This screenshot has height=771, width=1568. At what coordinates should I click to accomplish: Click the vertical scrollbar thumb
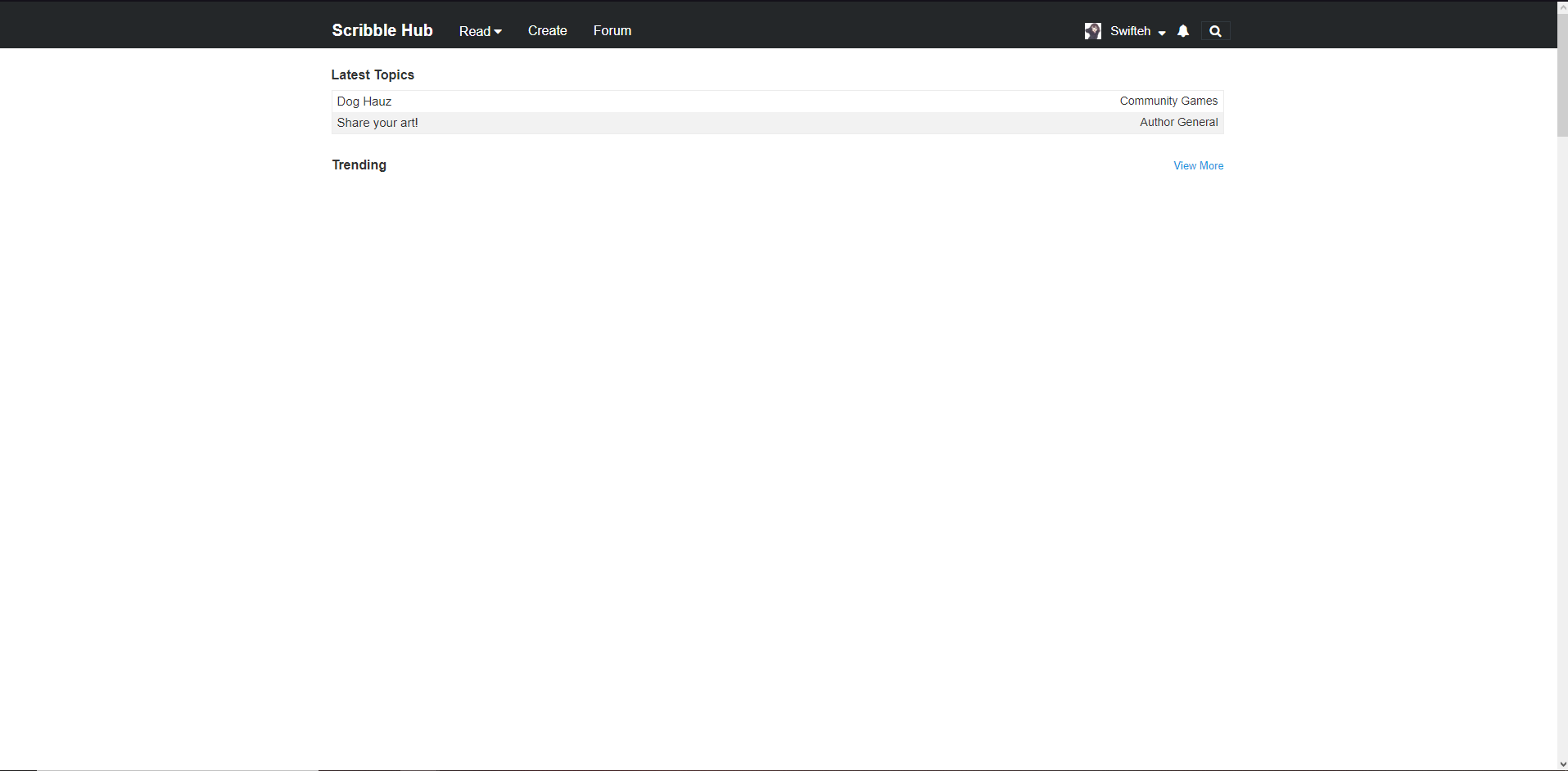pyautogui.click(x=1562, y=74)
